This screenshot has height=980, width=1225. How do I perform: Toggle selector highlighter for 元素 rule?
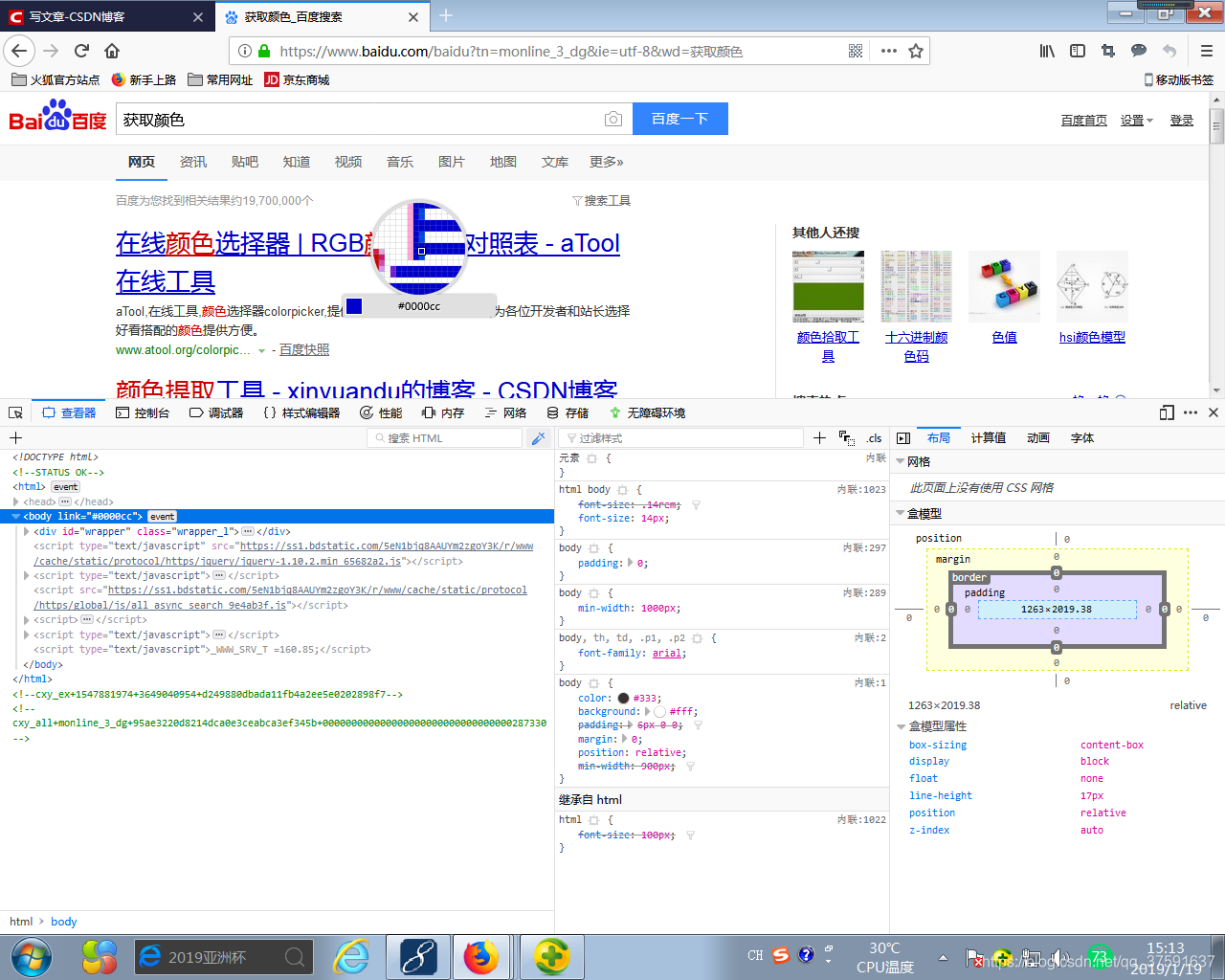point(593,458)
